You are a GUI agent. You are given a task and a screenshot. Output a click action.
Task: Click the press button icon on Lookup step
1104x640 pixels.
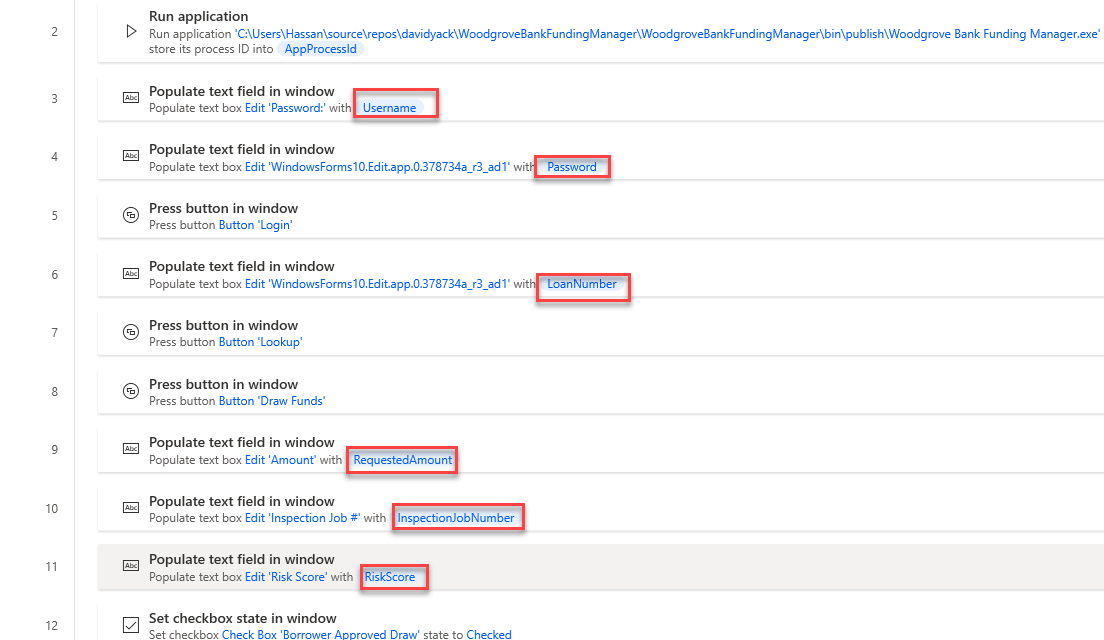pos(131,331)
